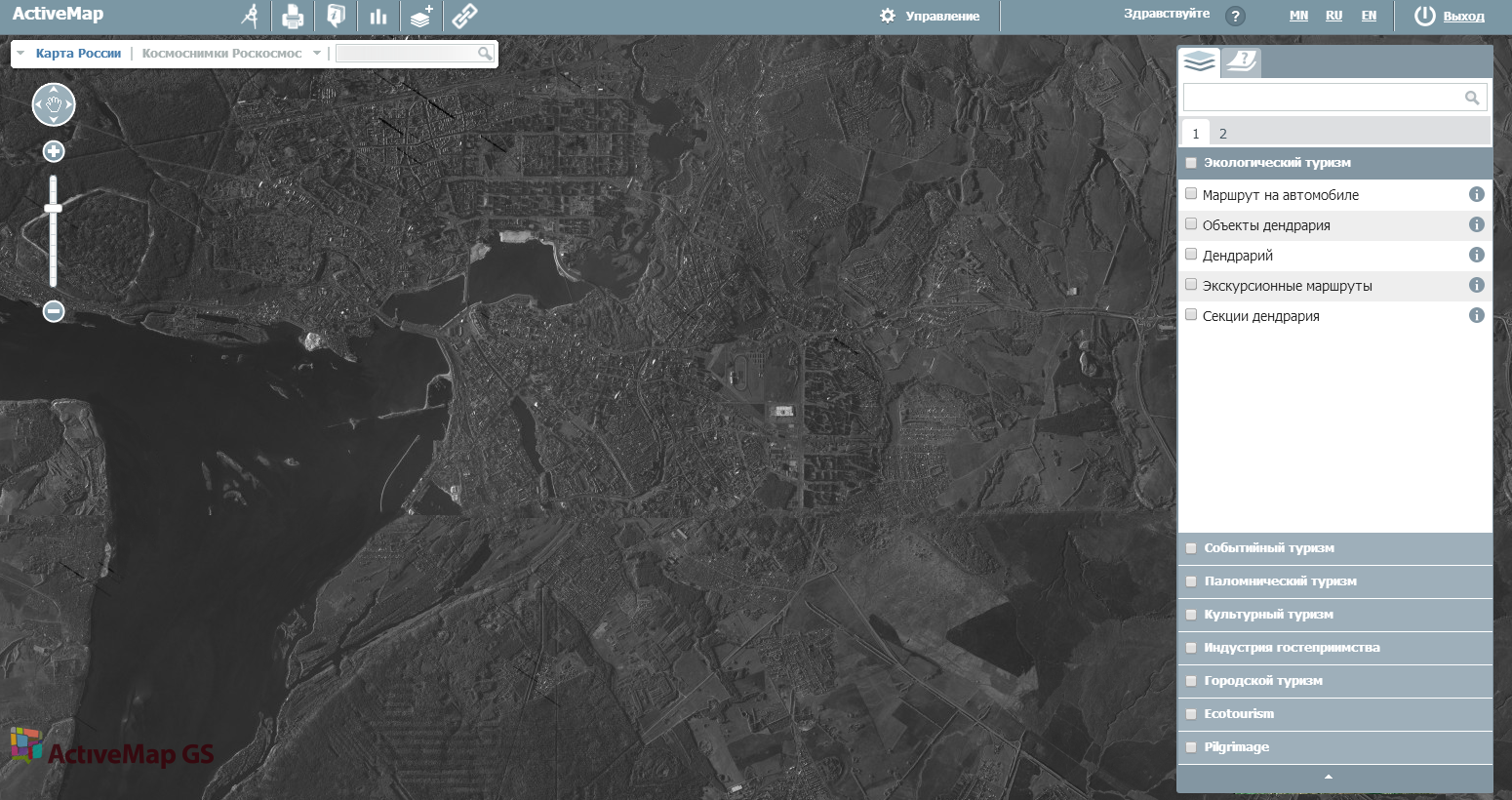Zoom out with the minus button

(54, 311)
